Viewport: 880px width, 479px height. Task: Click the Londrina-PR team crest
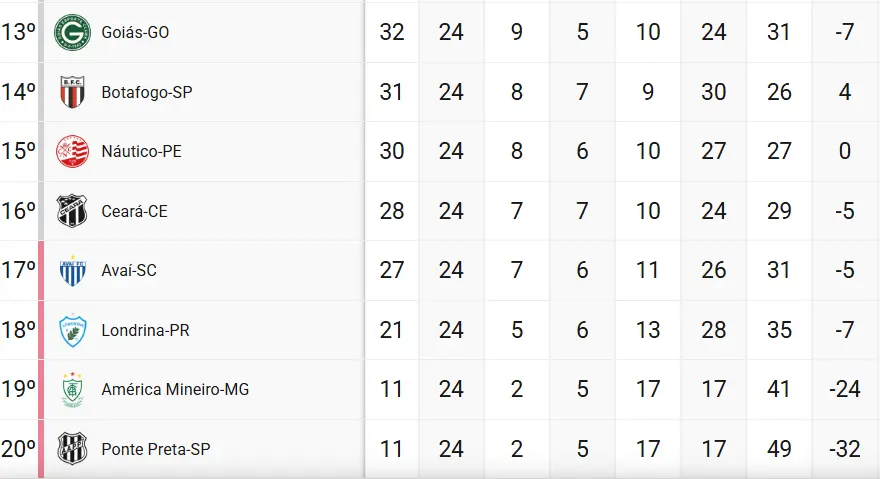pyautogui.click(x=72, y=330)
